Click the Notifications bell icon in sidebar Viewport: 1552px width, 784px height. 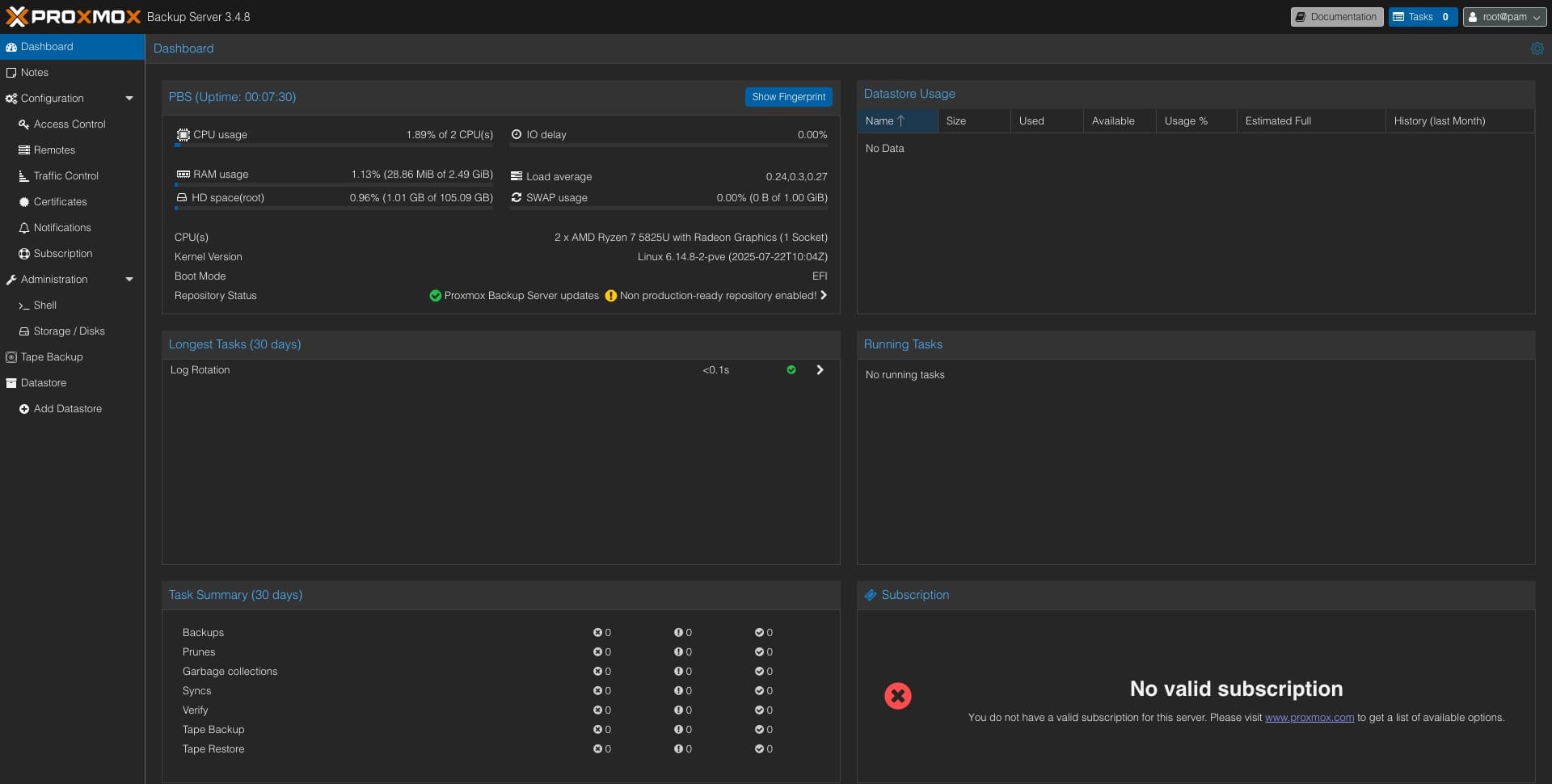tap(24, 228)
